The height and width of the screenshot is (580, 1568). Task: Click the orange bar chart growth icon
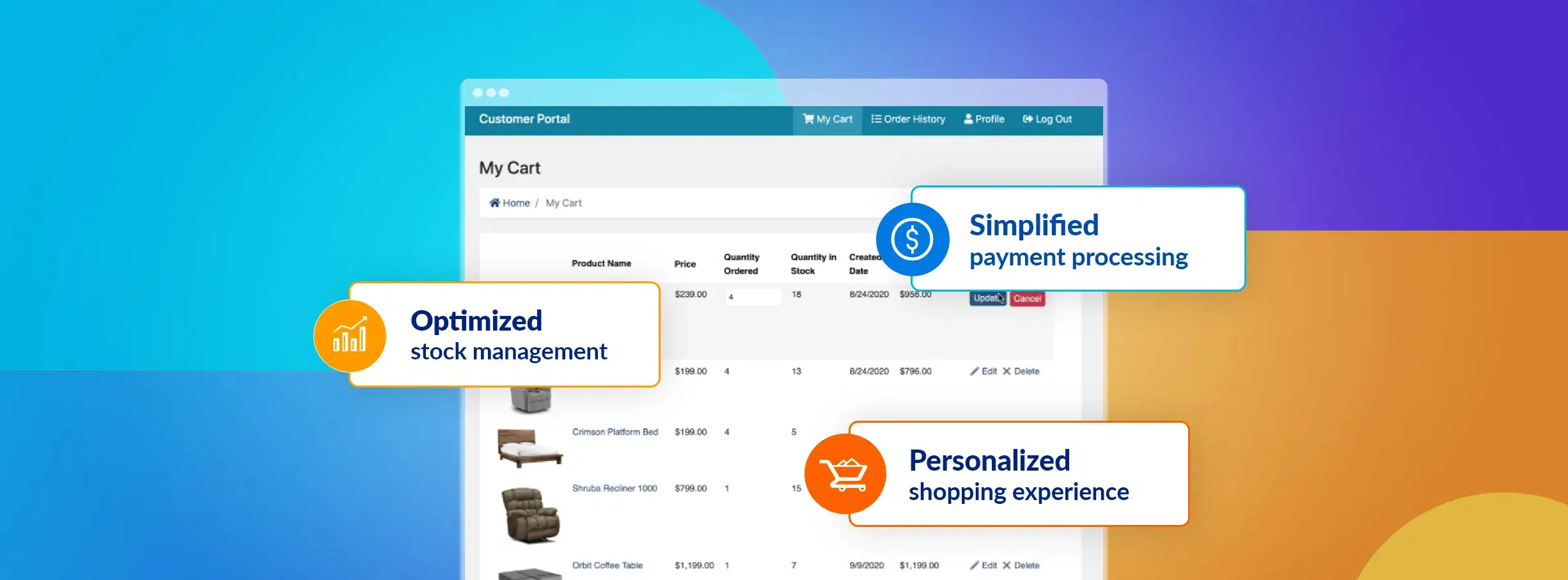(x=350, y=336)
